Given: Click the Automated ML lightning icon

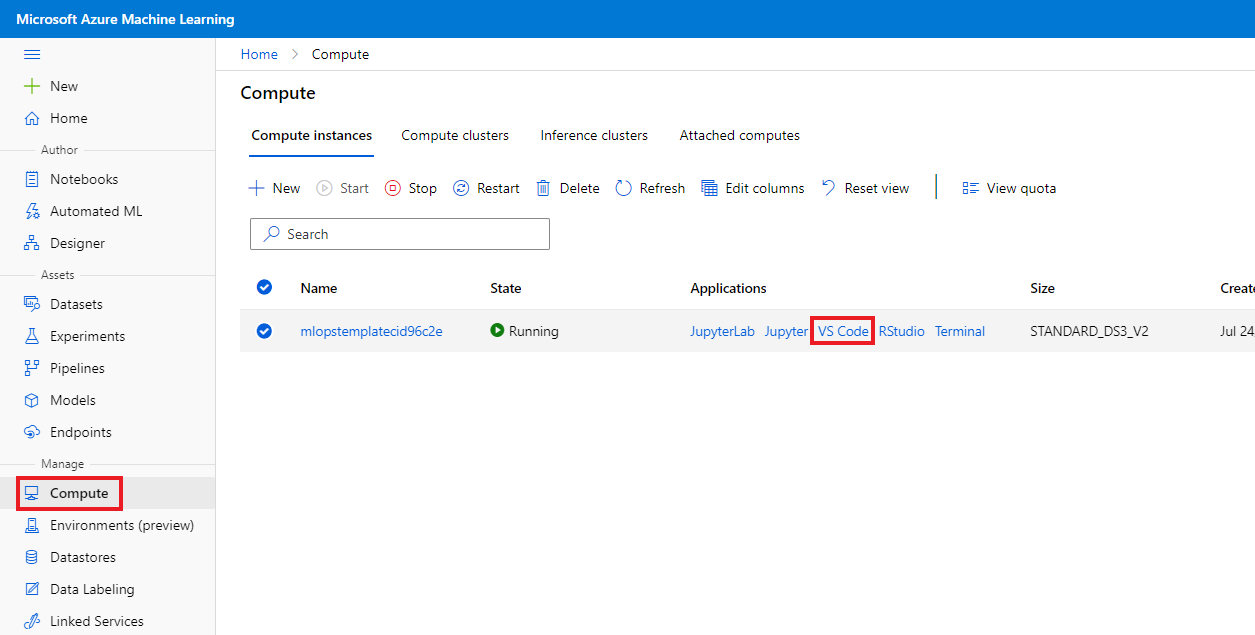Looking at the screenshot, I should tap(32, 211).
